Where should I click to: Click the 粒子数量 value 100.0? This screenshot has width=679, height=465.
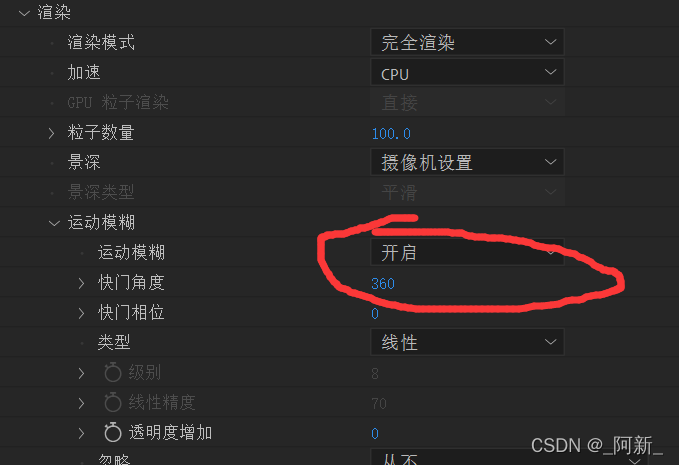click(x=391, y=133)
